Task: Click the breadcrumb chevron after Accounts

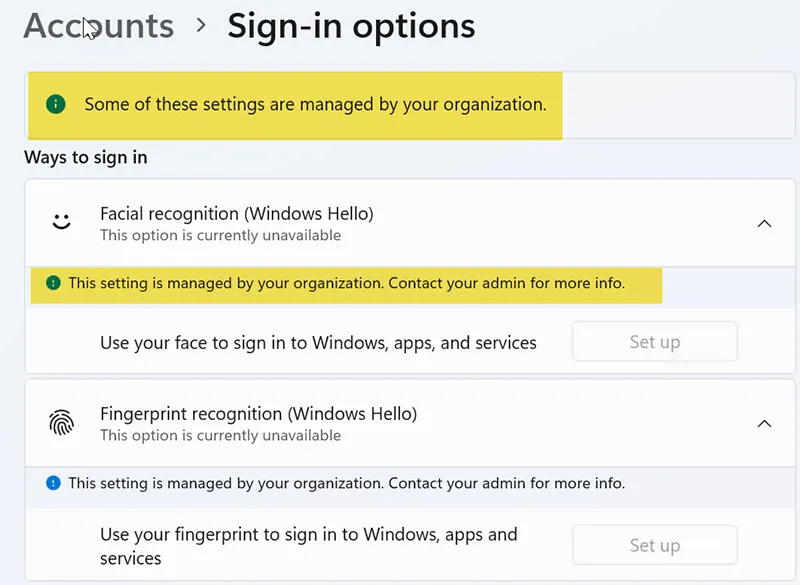Action: coord(201,27)
